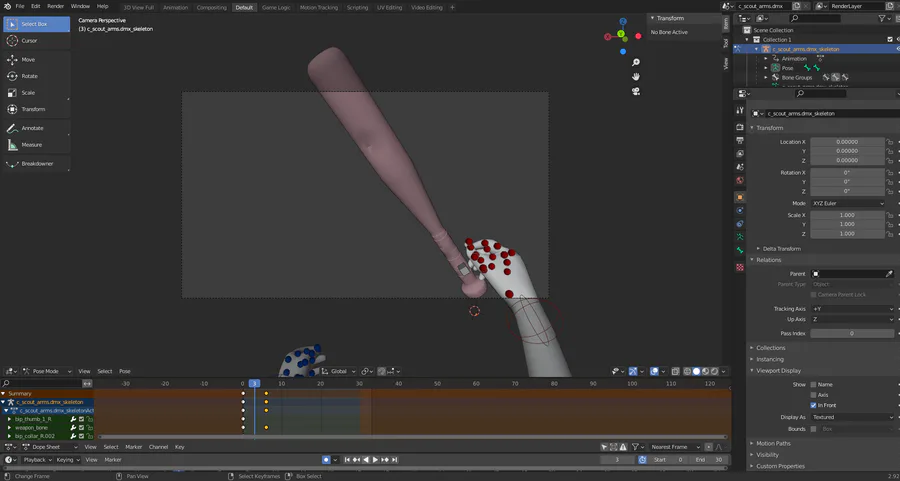Switch to the Scripting workspace tab
The height and width of the screenshot is (481, 900).
point(357,7)
